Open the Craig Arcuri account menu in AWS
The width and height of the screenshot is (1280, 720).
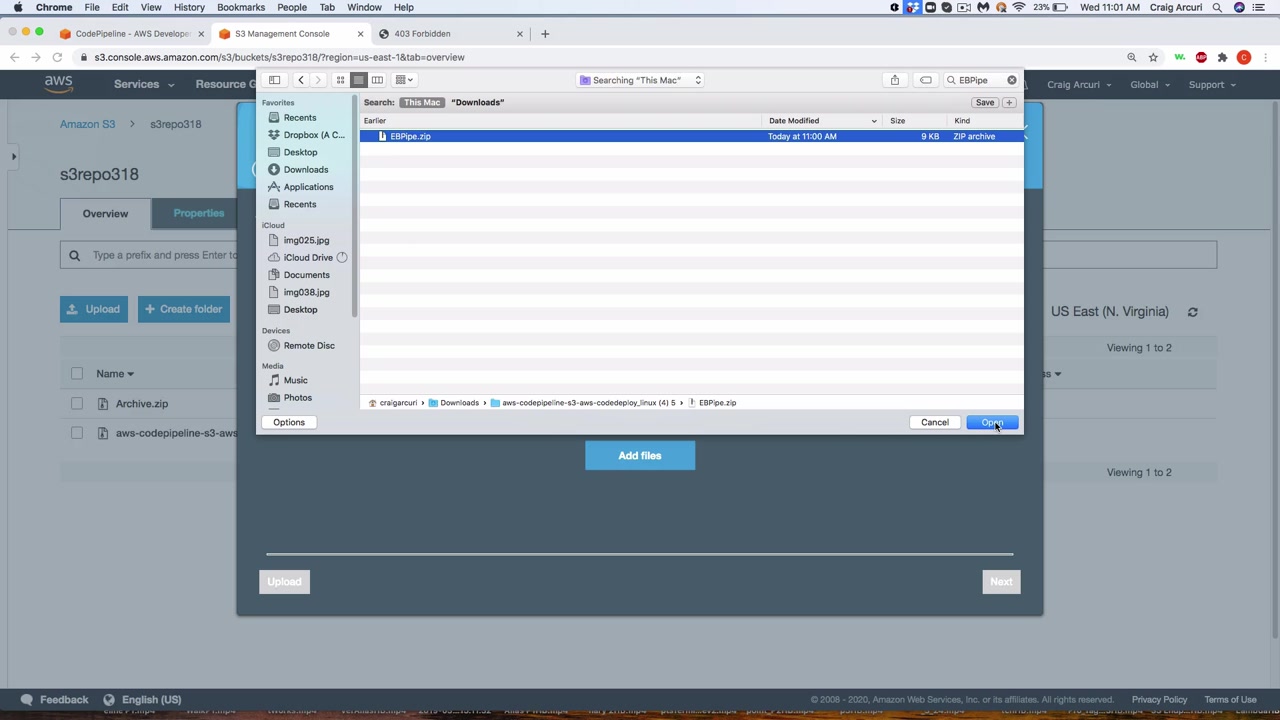(x=1079, y=84)
